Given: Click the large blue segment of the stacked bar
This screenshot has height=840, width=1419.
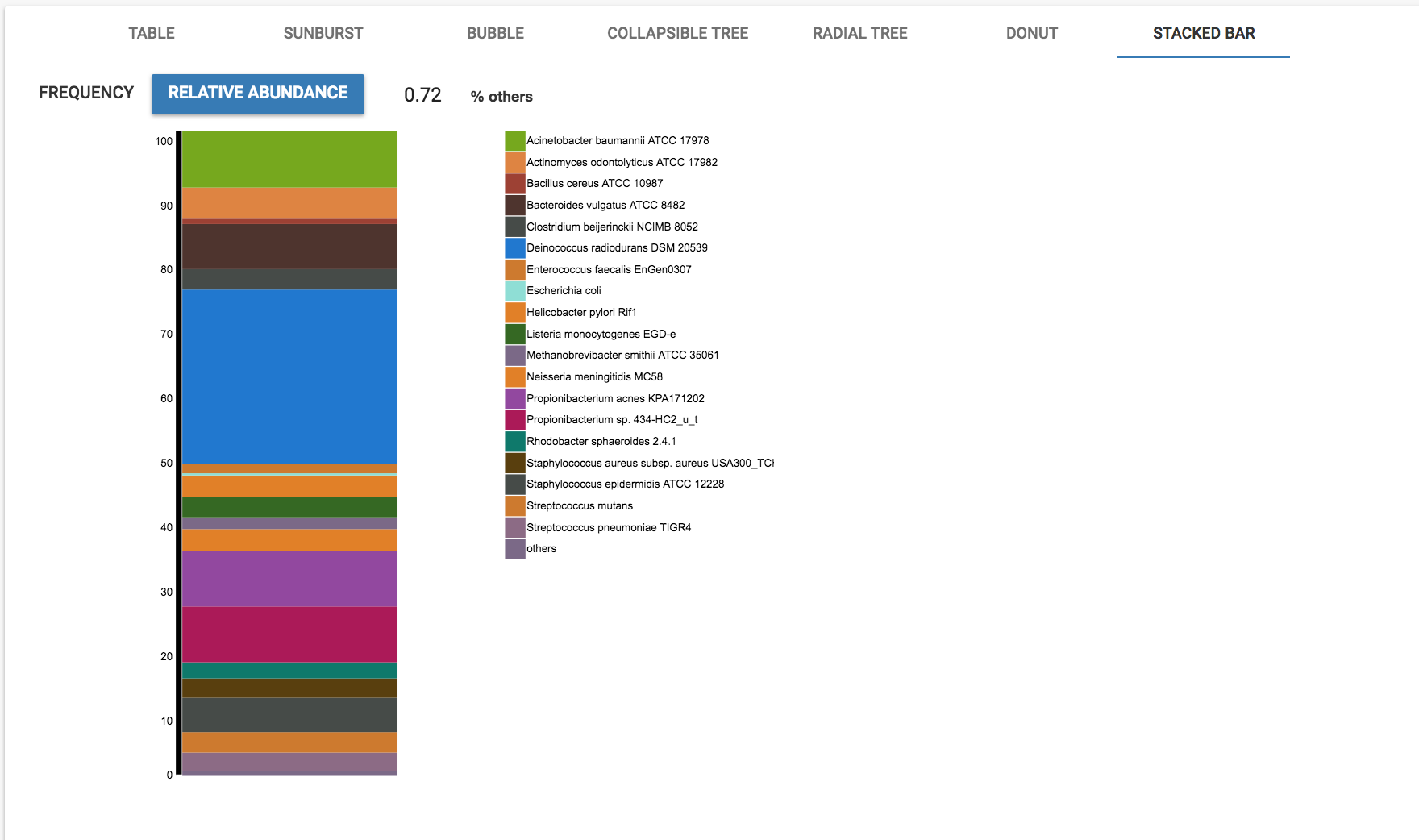Looking at the screenshot, I should [289, 376].
